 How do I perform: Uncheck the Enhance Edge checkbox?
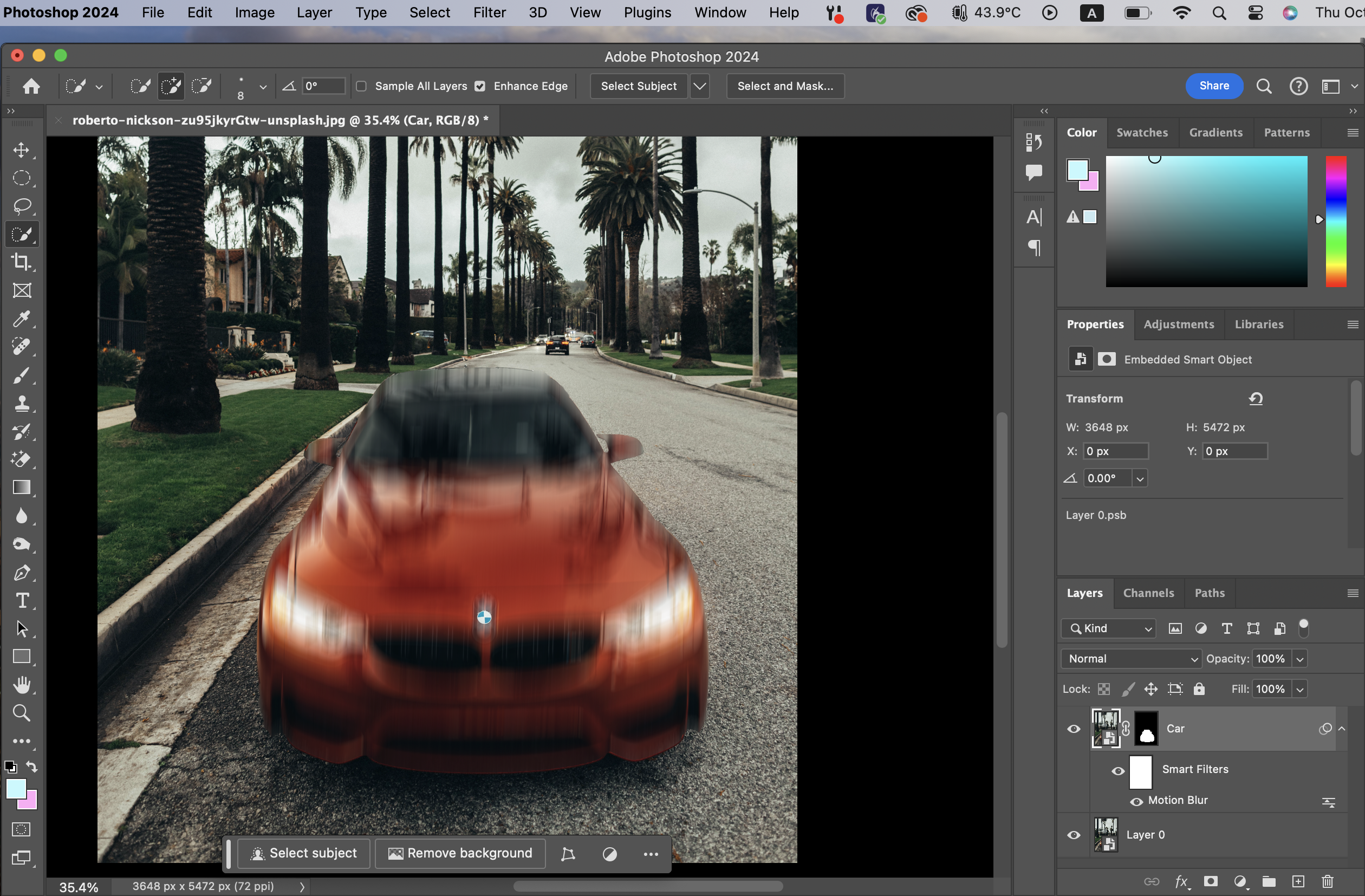[480, 86]
